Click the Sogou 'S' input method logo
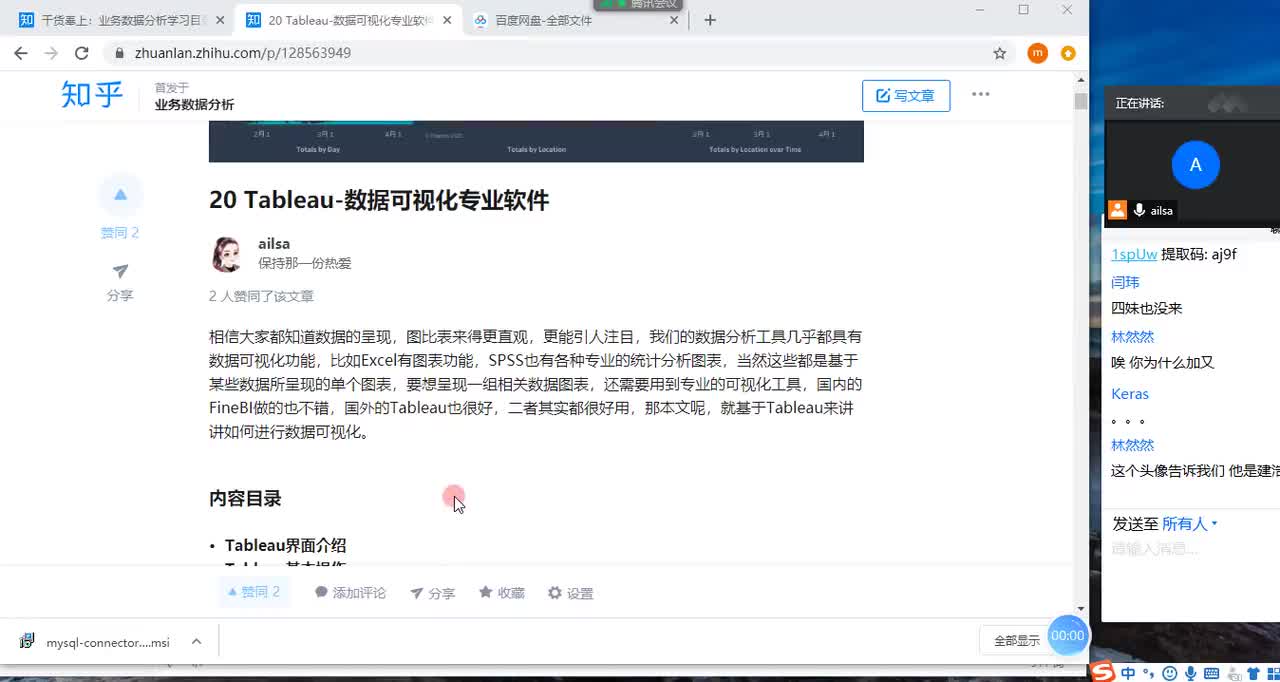 click(x=1102, y=672)
